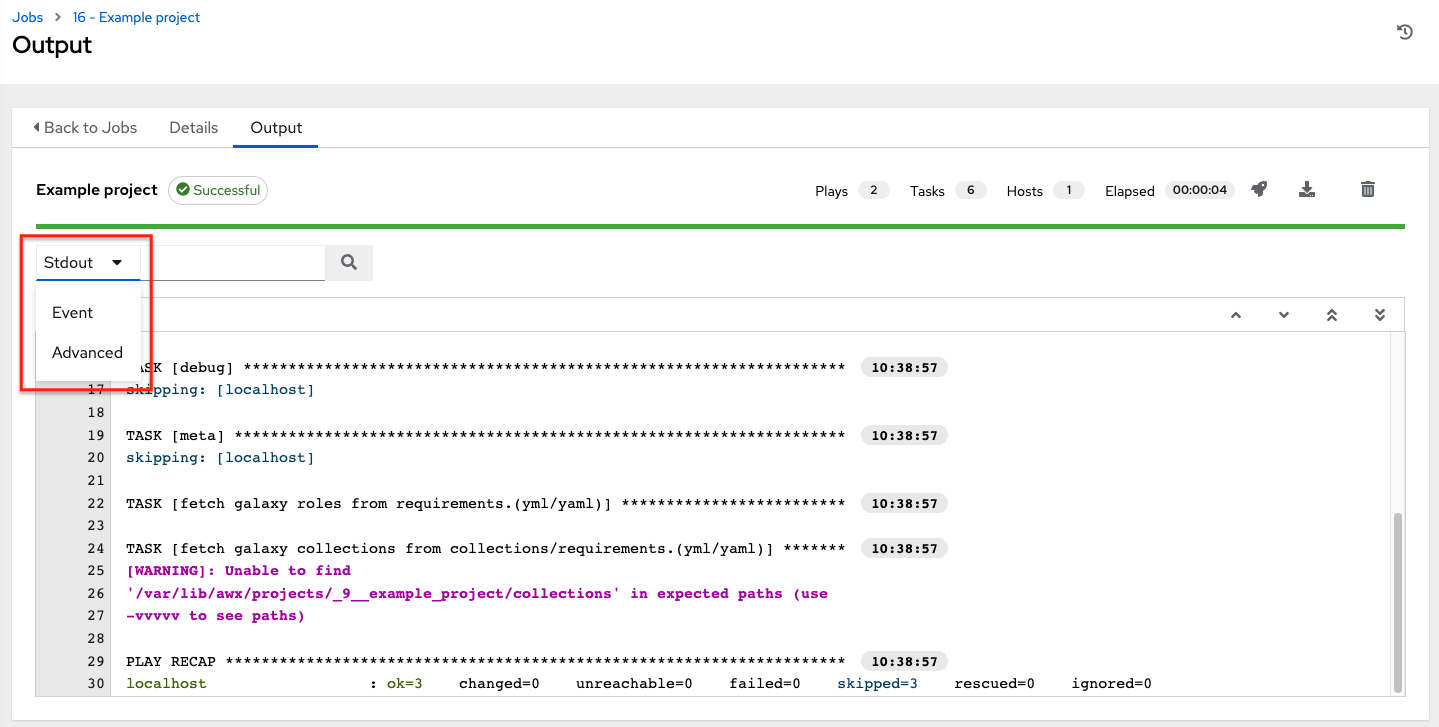Select Advanced from the view dropdown
This screenshot has height=727, width=1439.
(87, 352)
